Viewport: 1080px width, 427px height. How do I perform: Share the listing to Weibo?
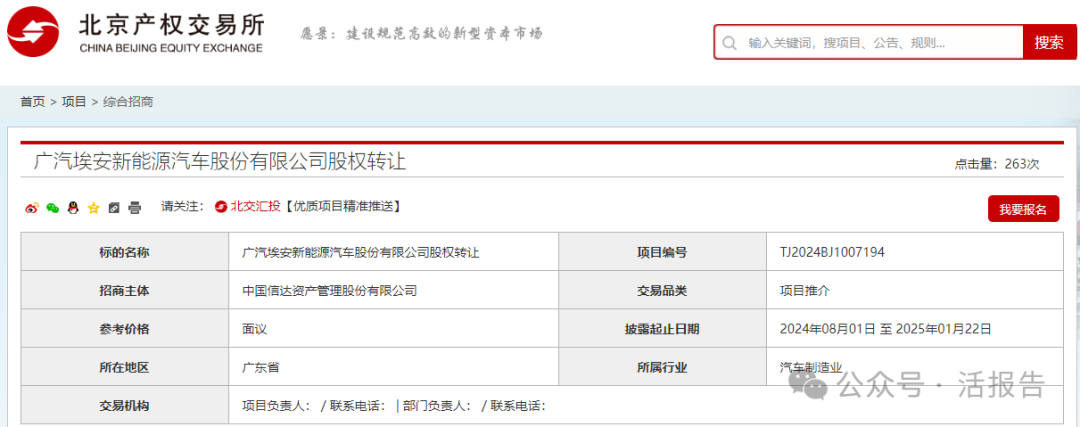(31, 208)
